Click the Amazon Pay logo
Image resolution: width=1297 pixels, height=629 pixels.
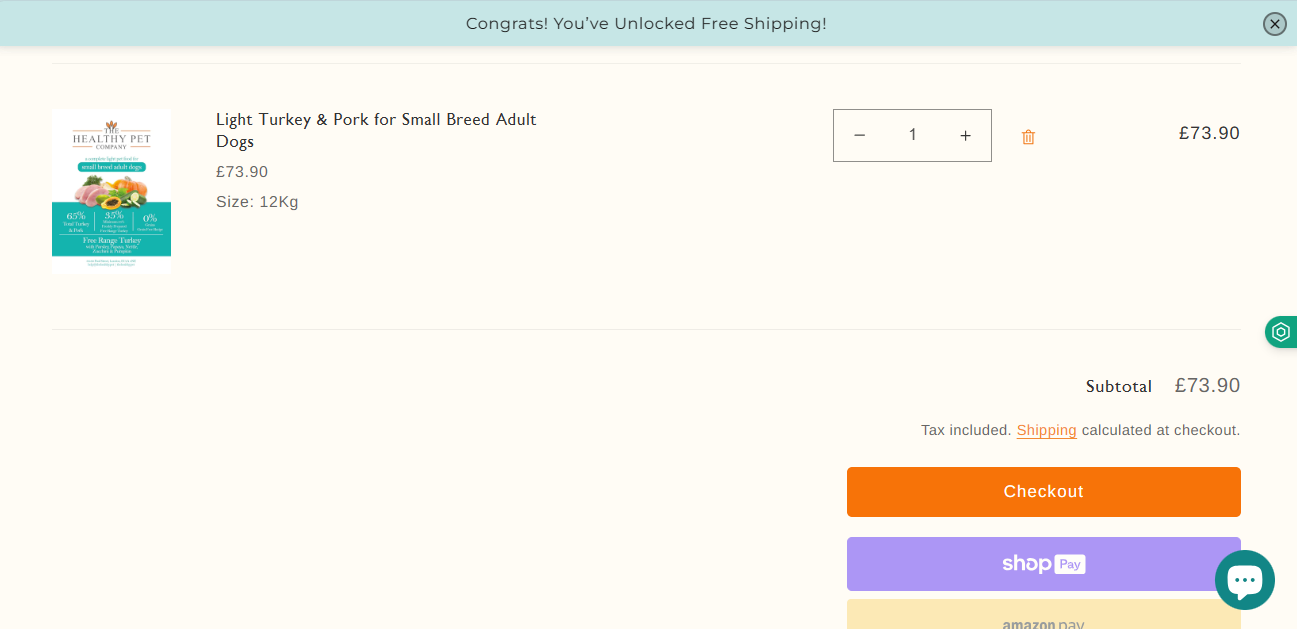tap(1043, 620)
